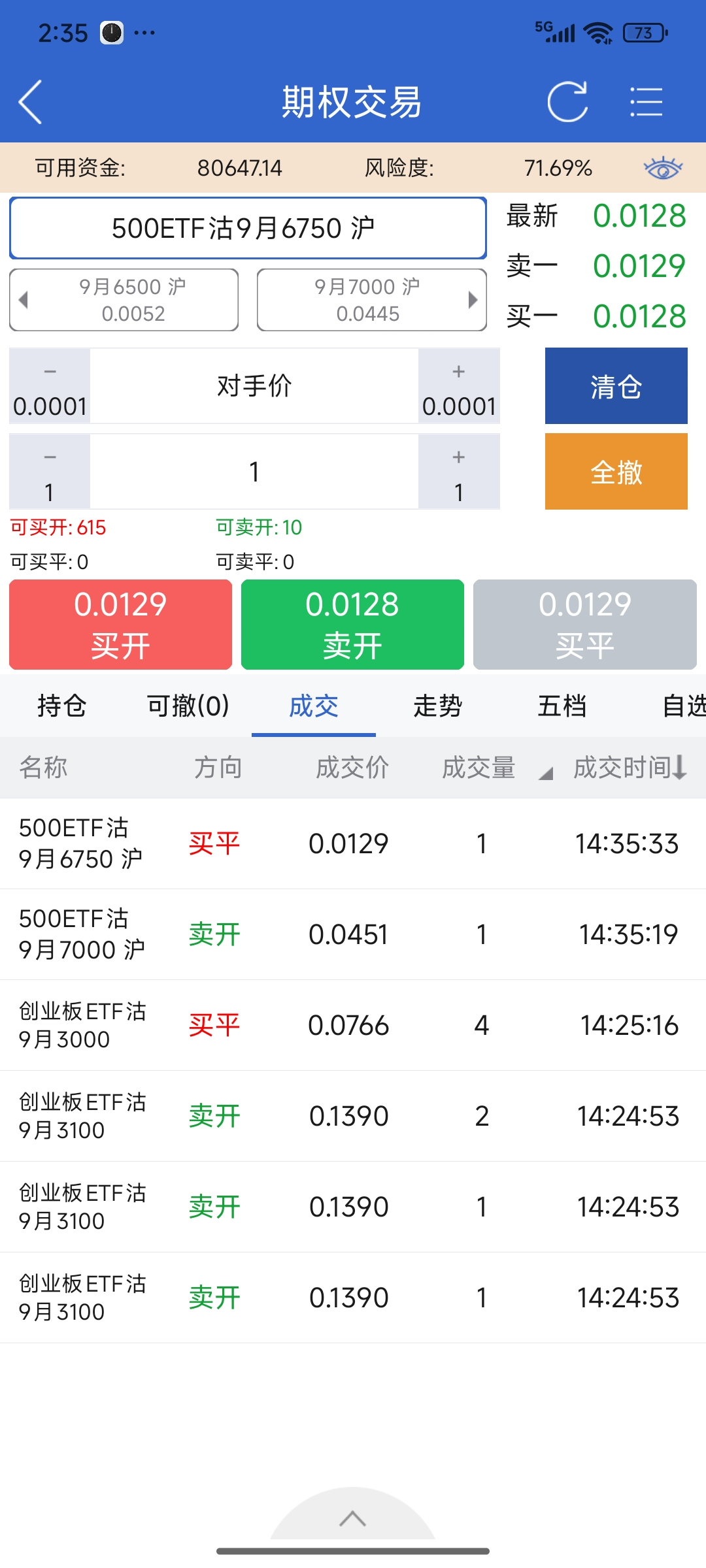Decrease price by 0.0001
Viewport: 706px width, 1568px height.
[x=50, y=386]
